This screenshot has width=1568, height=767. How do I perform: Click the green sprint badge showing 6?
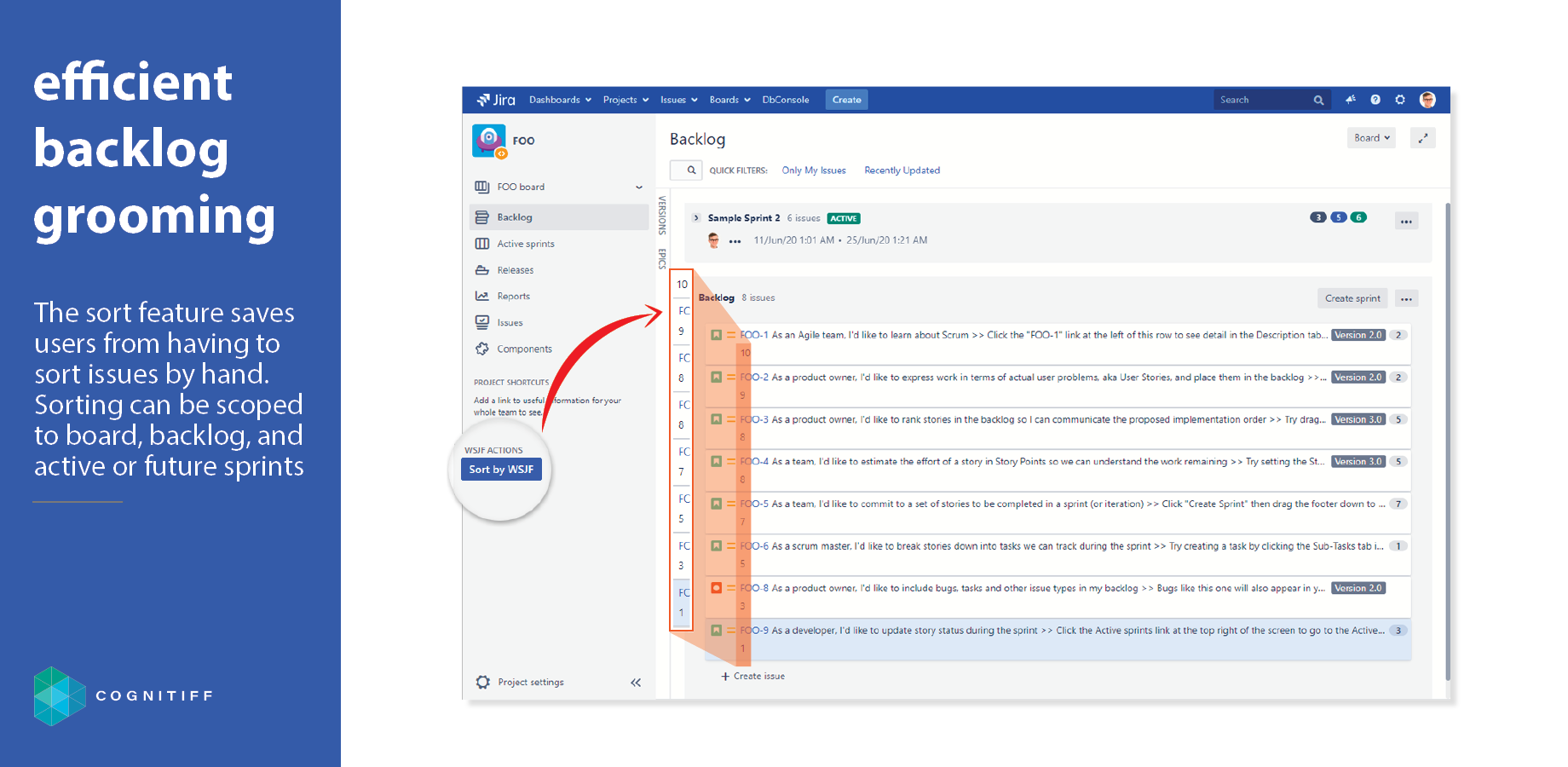point(1358,217)
